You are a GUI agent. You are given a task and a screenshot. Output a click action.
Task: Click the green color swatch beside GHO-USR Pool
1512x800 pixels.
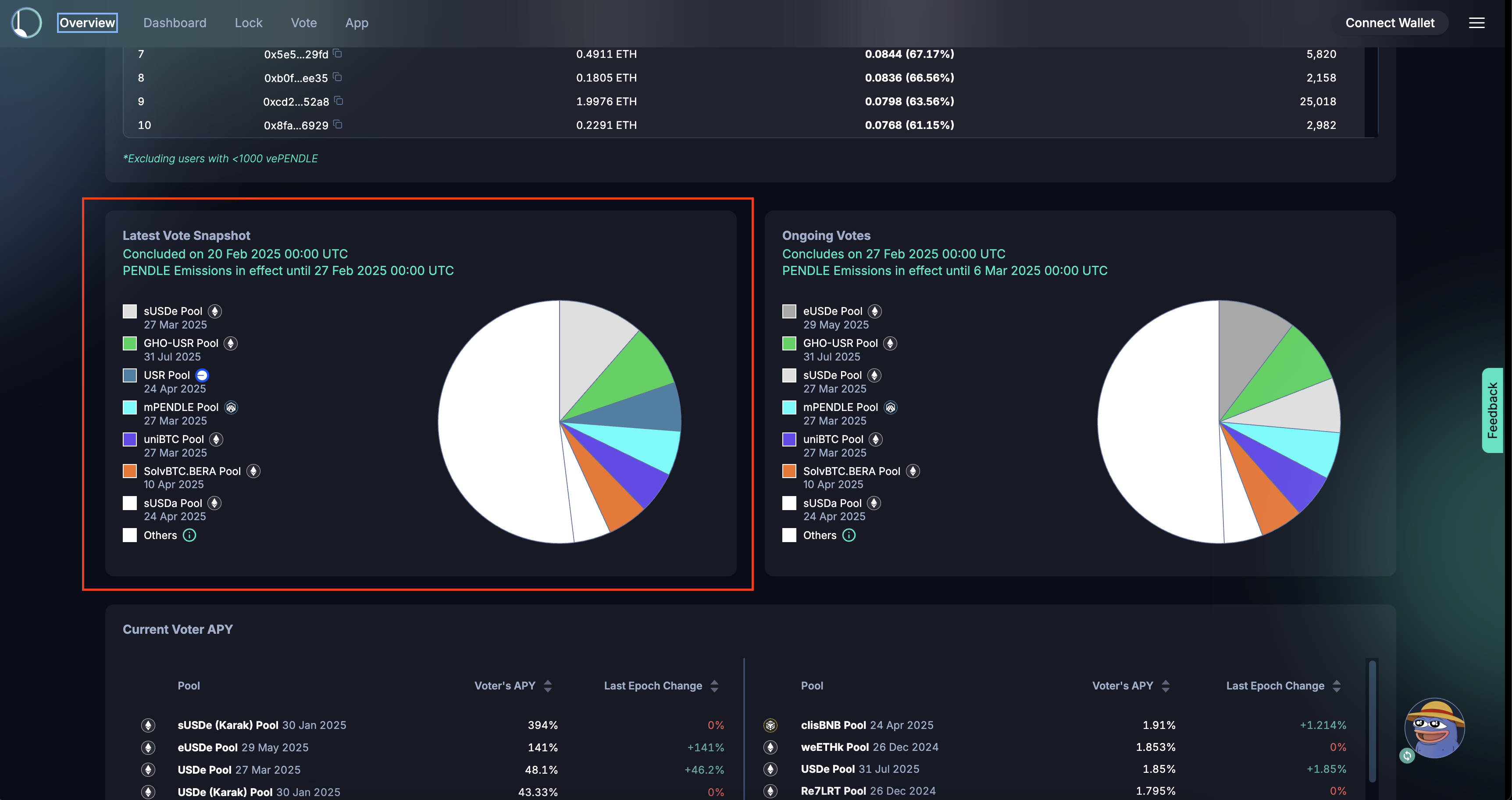coord(129,343)
